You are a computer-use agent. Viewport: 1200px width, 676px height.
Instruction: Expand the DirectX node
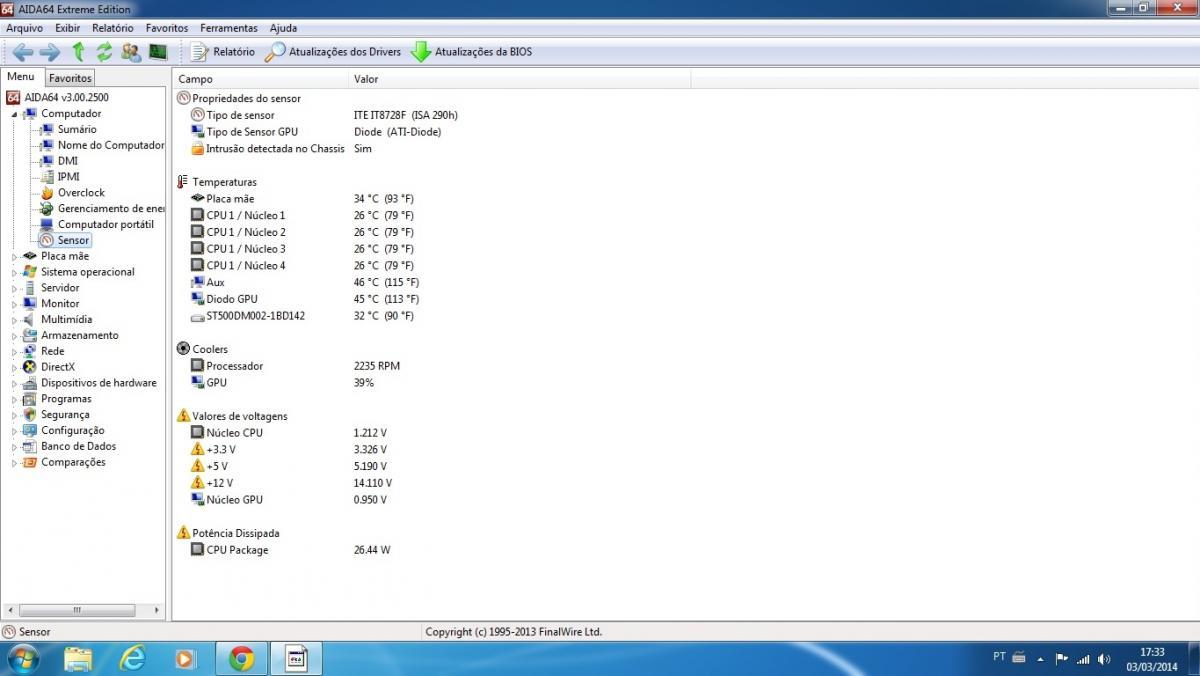coord(14,368)
